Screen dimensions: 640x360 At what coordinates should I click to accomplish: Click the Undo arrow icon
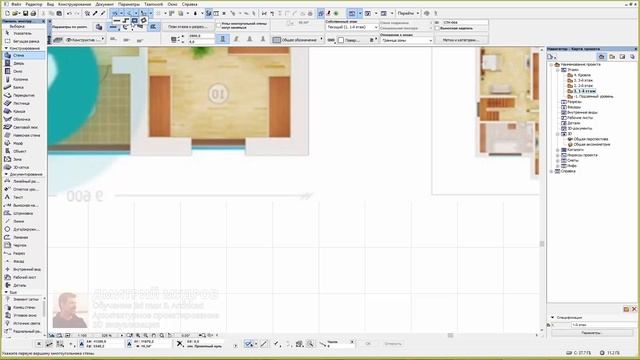[69, 13]
